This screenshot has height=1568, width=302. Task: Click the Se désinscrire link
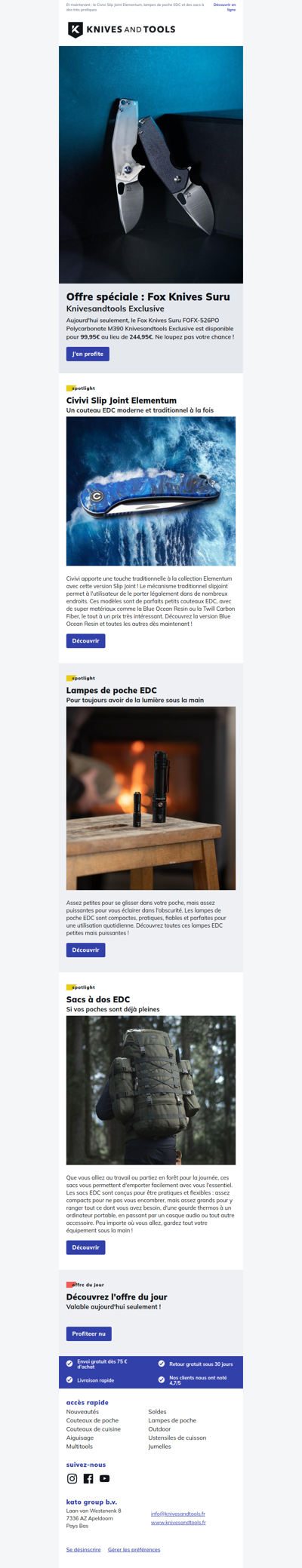point(83,1549)
